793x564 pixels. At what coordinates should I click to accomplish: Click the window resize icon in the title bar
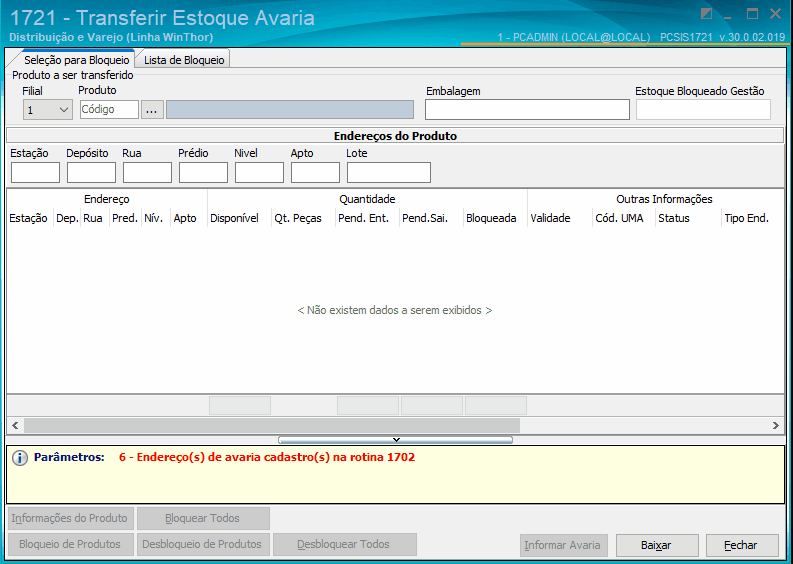pyautogui.click(x=707, y=14)
